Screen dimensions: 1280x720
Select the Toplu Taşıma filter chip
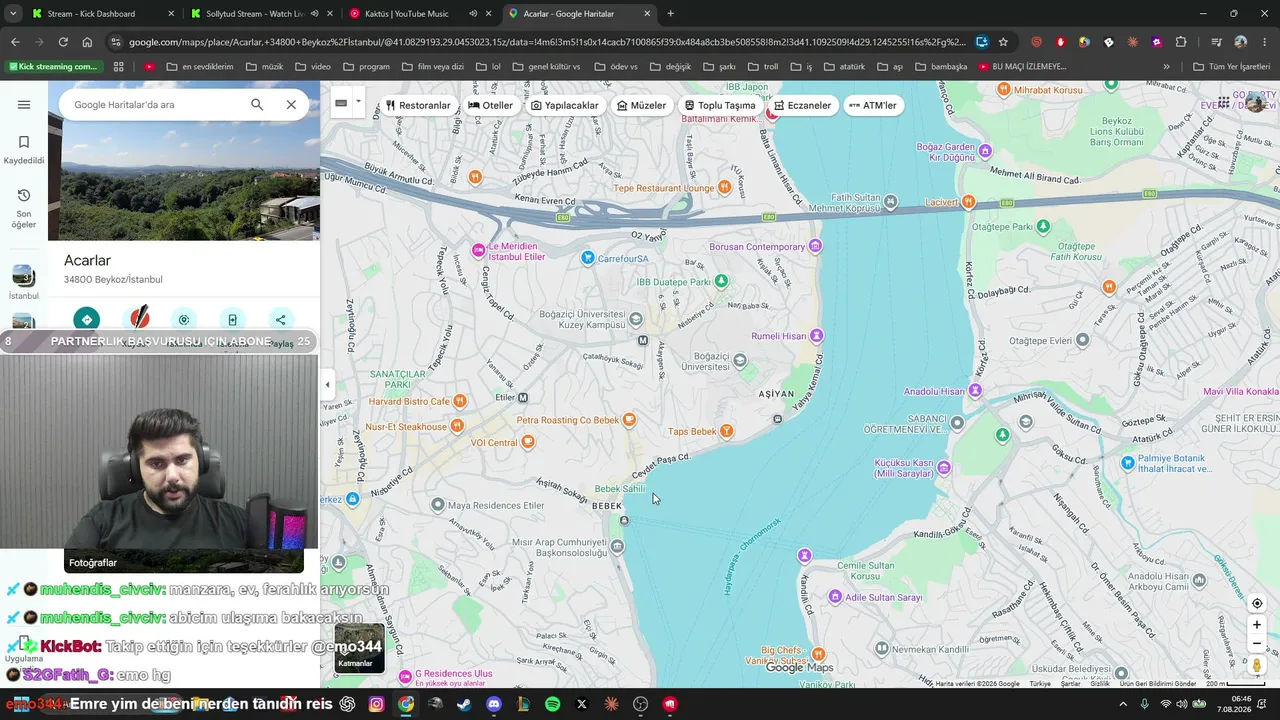pos(720,105)
